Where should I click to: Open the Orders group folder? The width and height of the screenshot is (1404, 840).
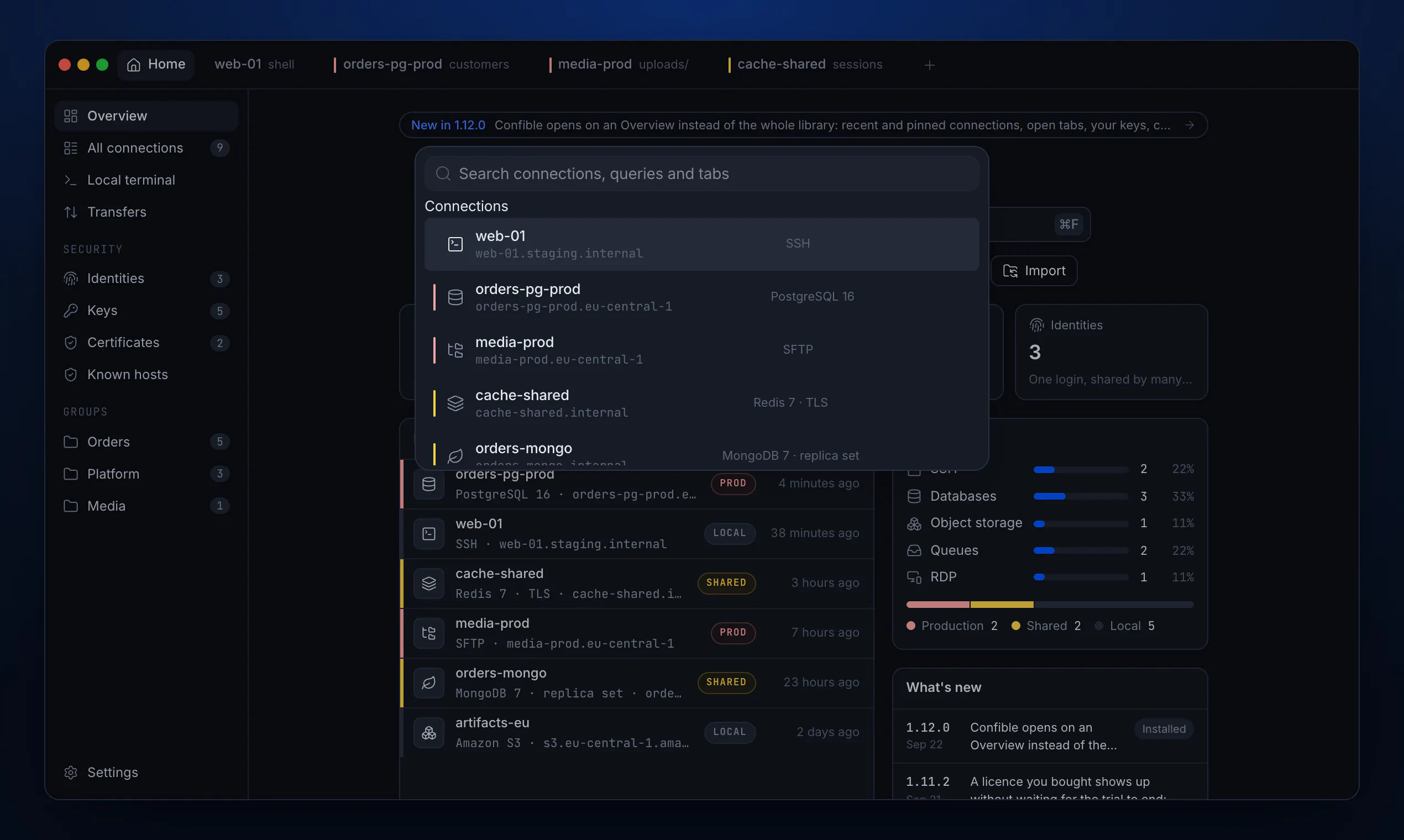(146, 442)
